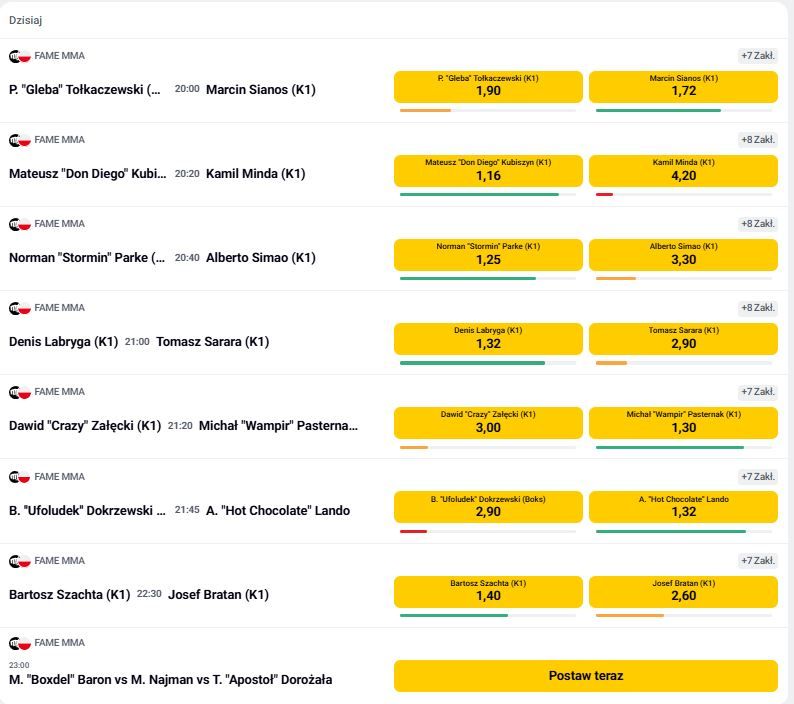
Task: Click FAME MMA logo icon for Kubiszyn fight
Action: (x=19, y=140)
